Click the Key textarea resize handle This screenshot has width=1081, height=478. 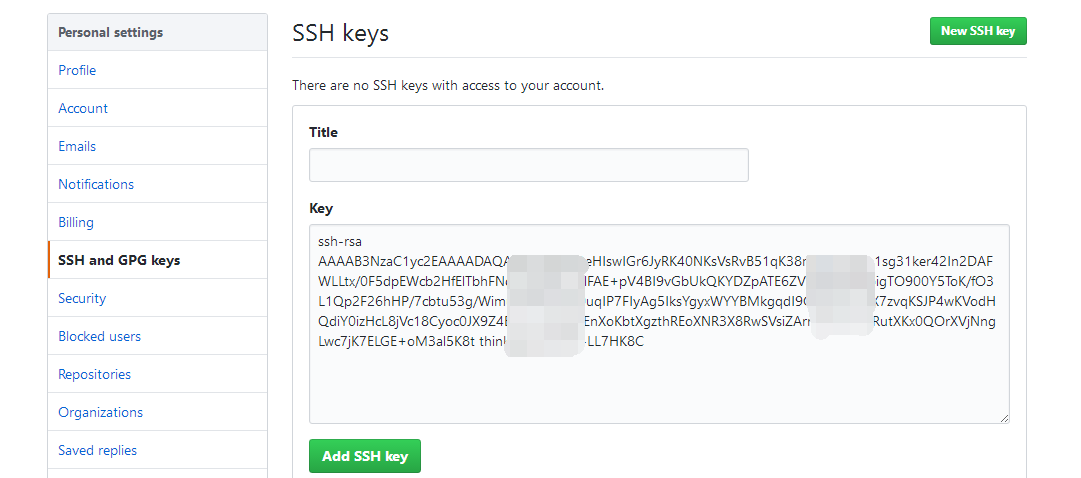tap(1004, 417)
